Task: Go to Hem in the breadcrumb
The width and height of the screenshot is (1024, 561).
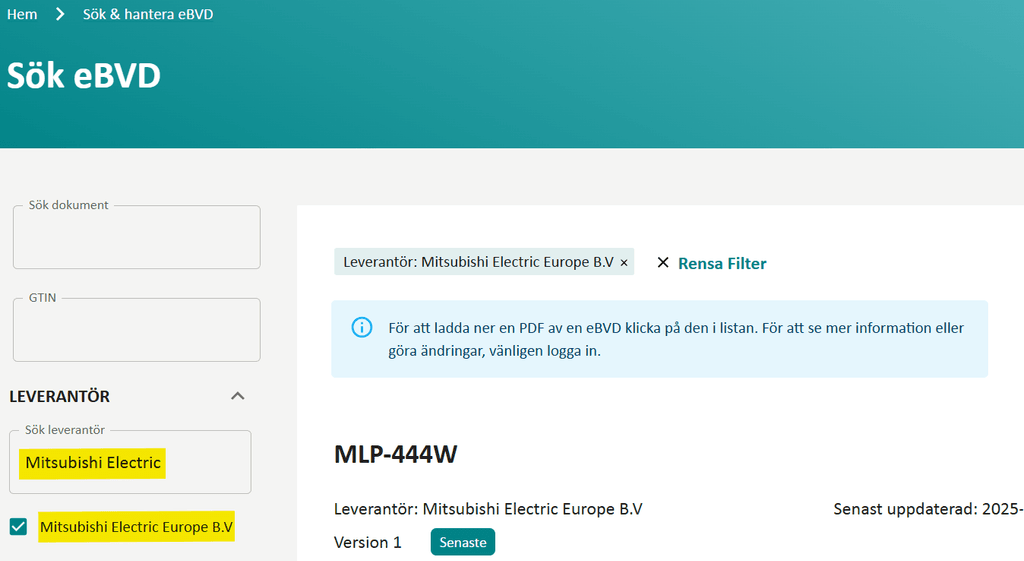Action: (x=22, y=14)
